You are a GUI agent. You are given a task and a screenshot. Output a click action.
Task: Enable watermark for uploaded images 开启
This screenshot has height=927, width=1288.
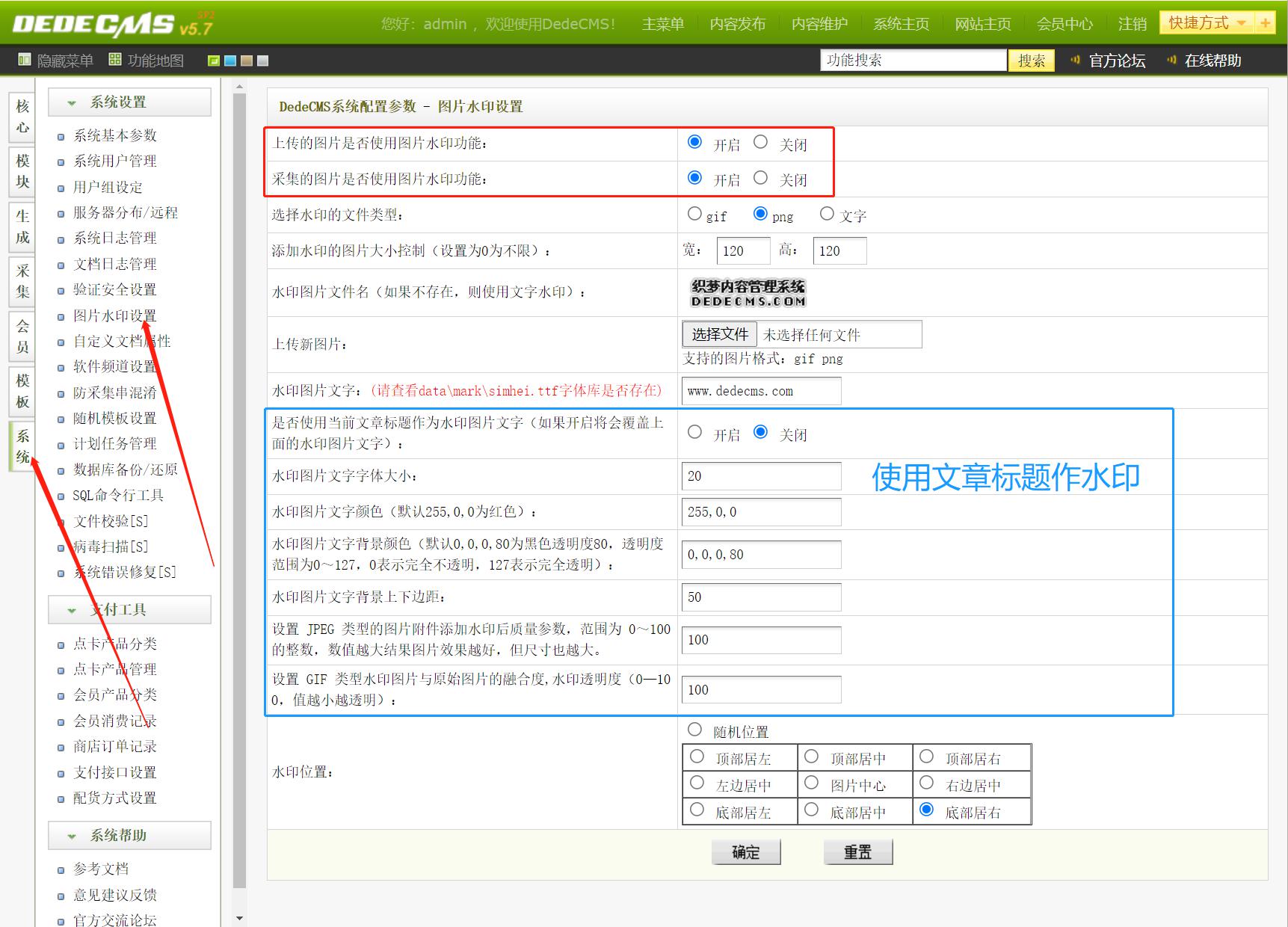[x=694, y=142]
